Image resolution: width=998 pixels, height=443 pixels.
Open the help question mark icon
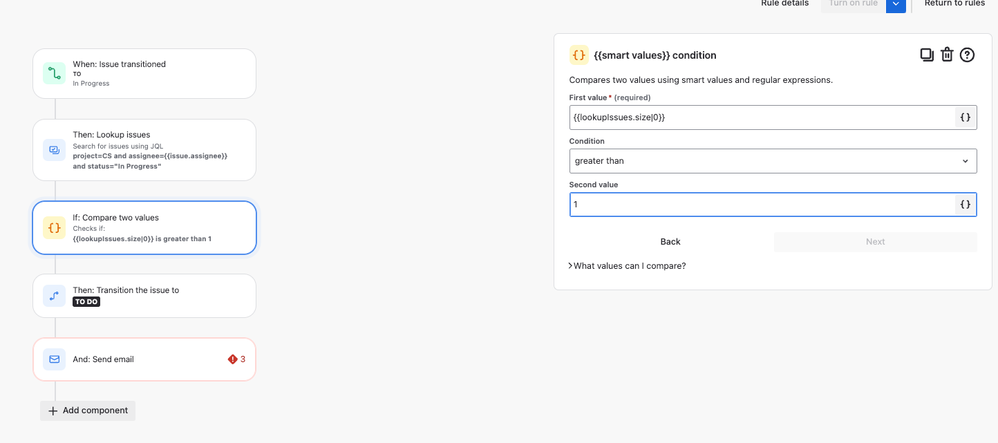tap(967, 55)
